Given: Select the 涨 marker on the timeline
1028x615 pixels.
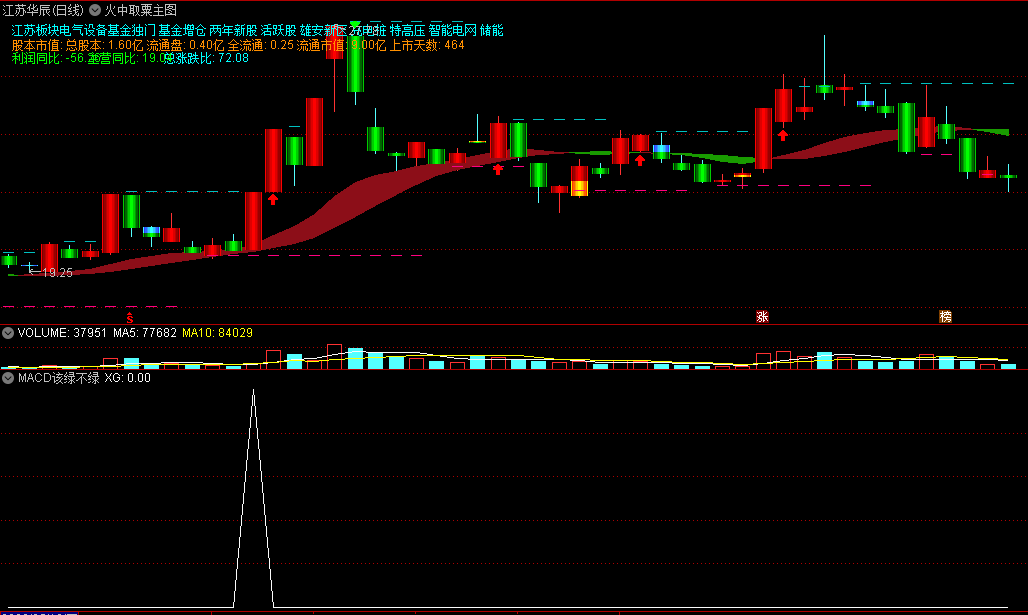Looking at the screenshot, I should 762,317.
